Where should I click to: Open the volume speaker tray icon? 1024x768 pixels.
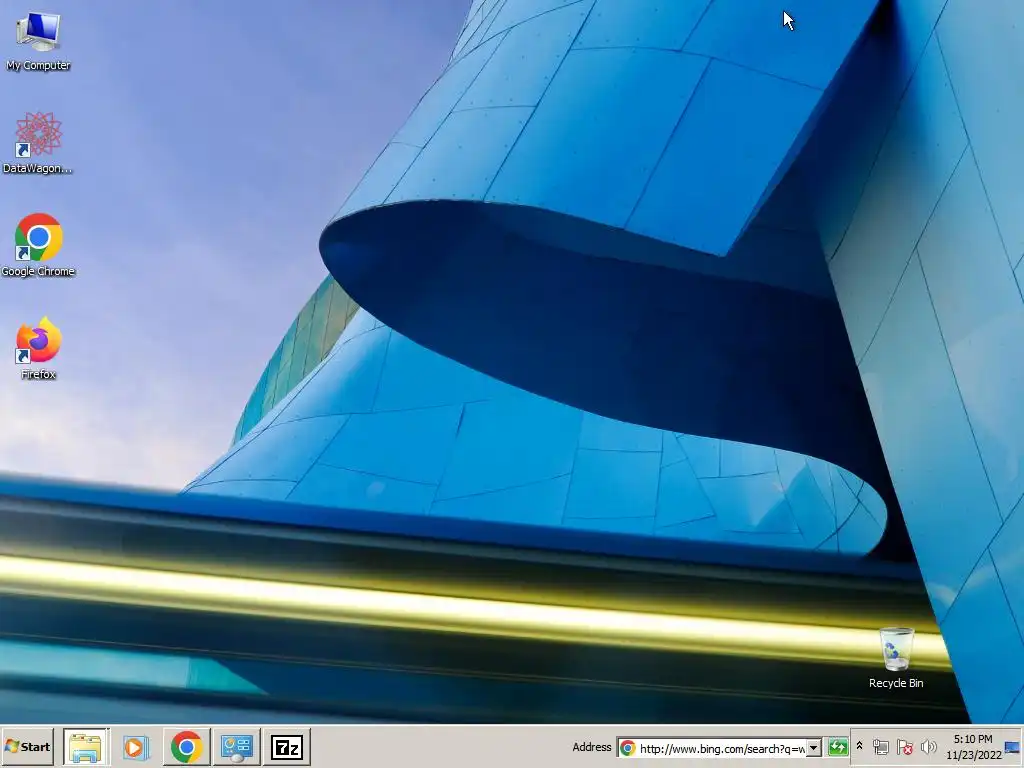(928, 747)
